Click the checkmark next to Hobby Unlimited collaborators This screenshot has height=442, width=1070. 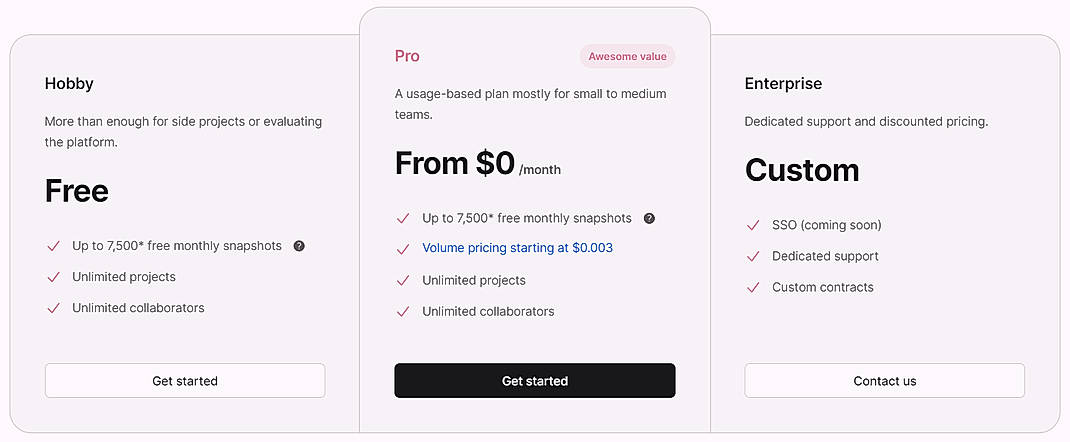(x=53, y=308)
